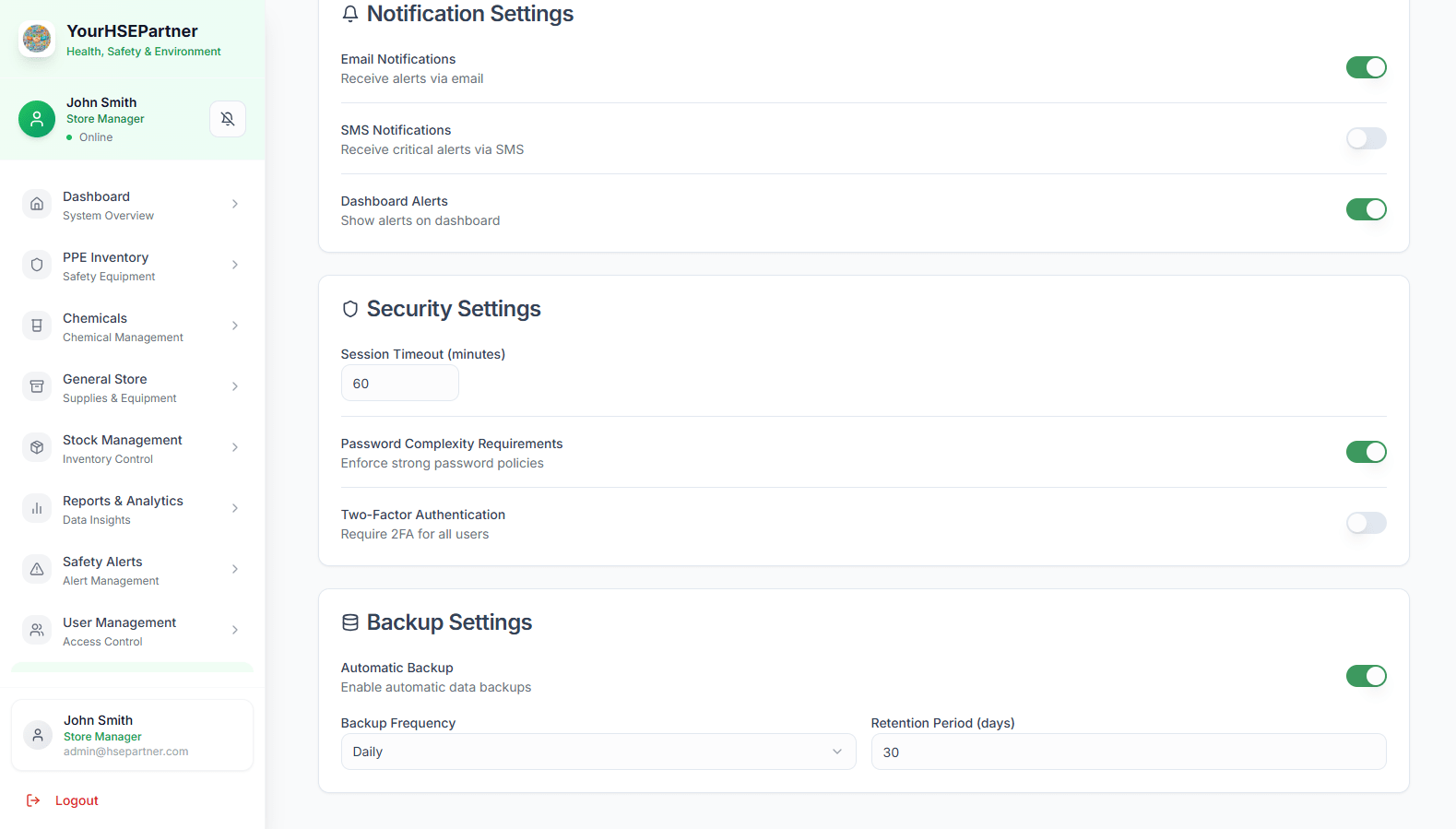Select the PPE Inventory shield icon

point(37,265)
